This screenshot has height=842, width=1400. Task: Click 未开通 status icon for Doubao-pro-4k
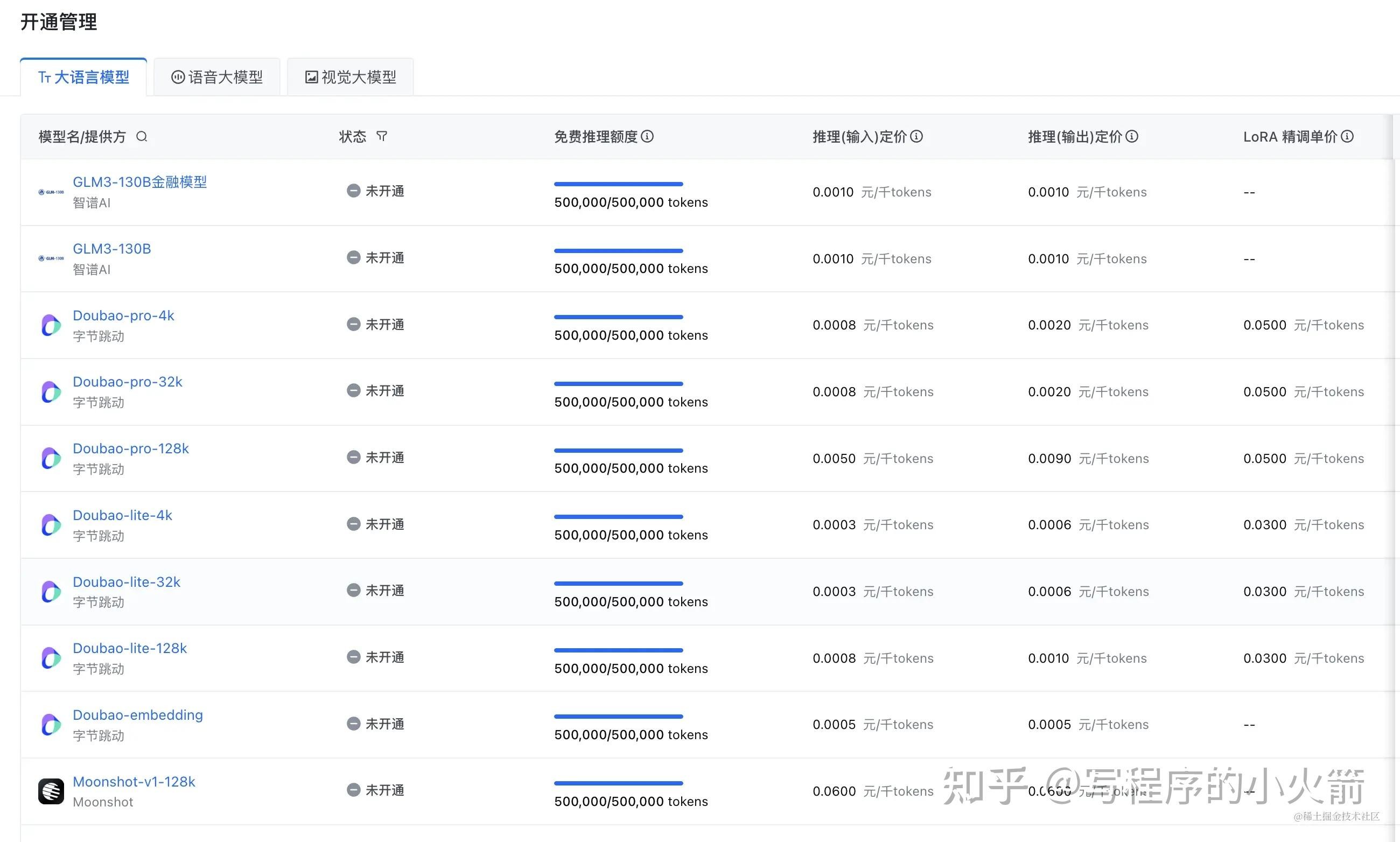click(x=354, y=325)
